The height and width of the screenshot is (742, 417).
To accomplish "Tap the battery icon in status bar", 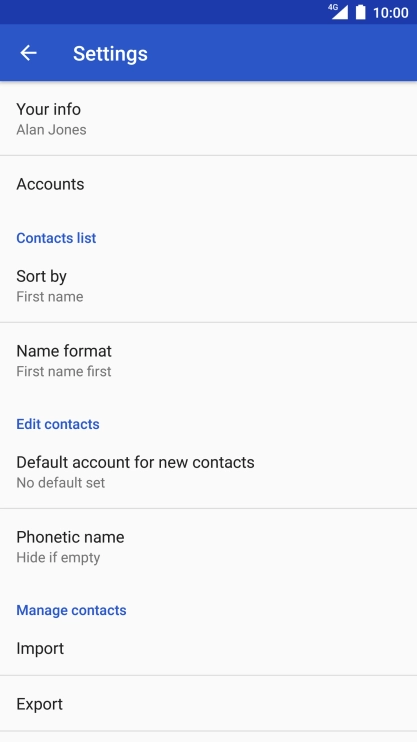I will [x=361, y=12].
